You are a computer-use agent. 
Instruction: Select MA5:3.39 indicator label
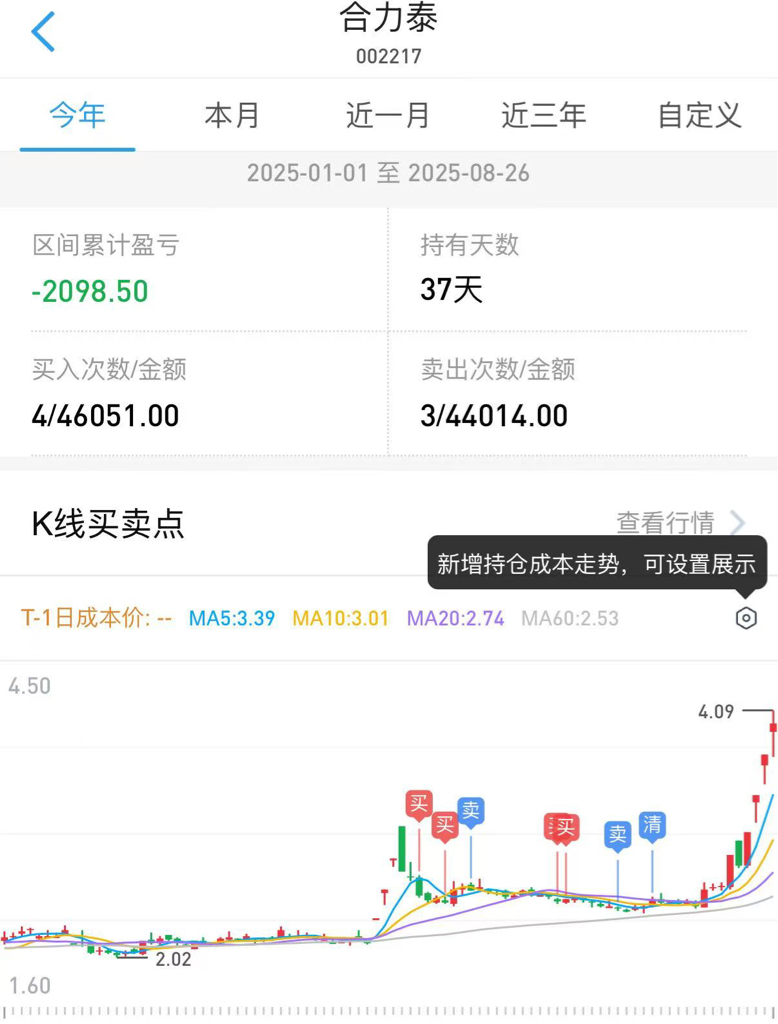(x=232, y=618)
